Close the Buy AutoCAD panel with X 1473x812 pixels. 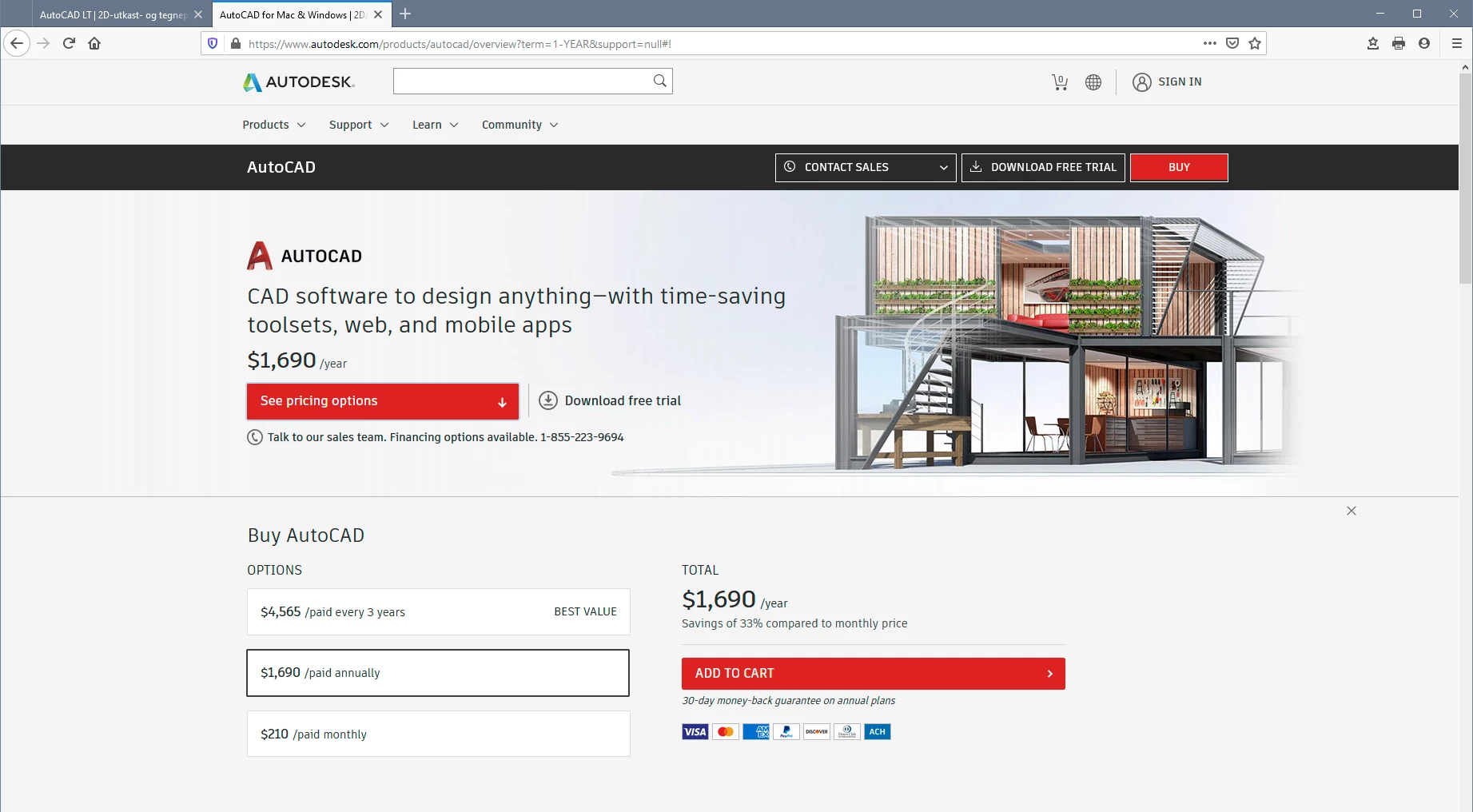pyautogui.click(x=1352, y=511)
